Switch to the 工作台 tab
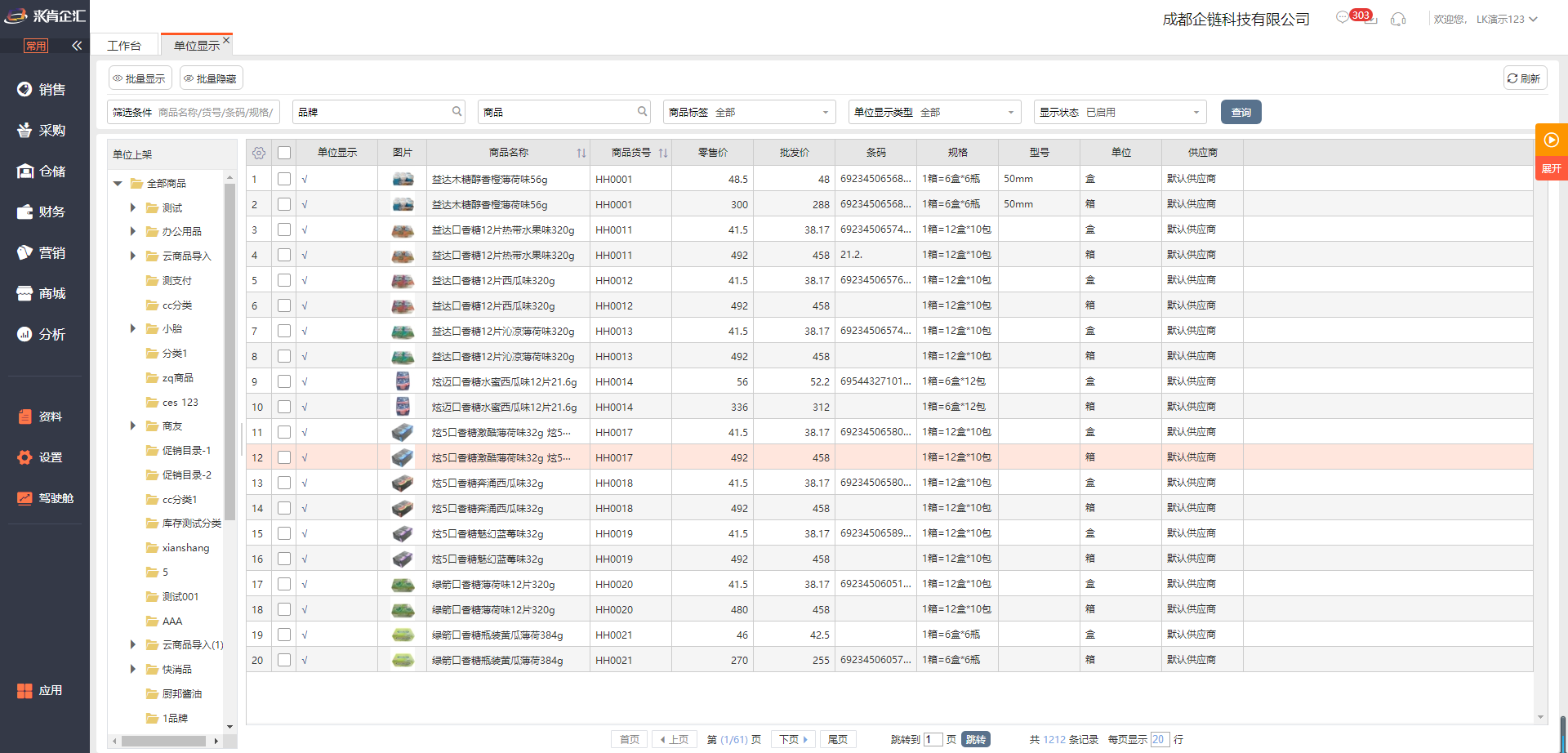This screenshot has width=1568, height=753. (x=124, y=46)
